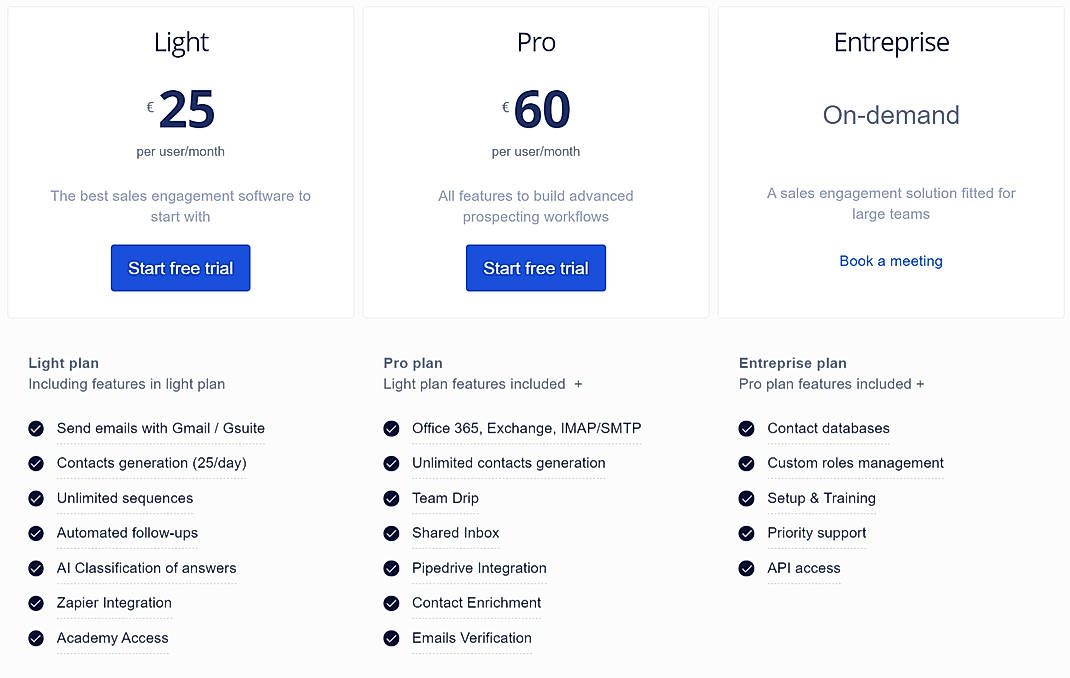Click the Entreprise plan card title

891,43
